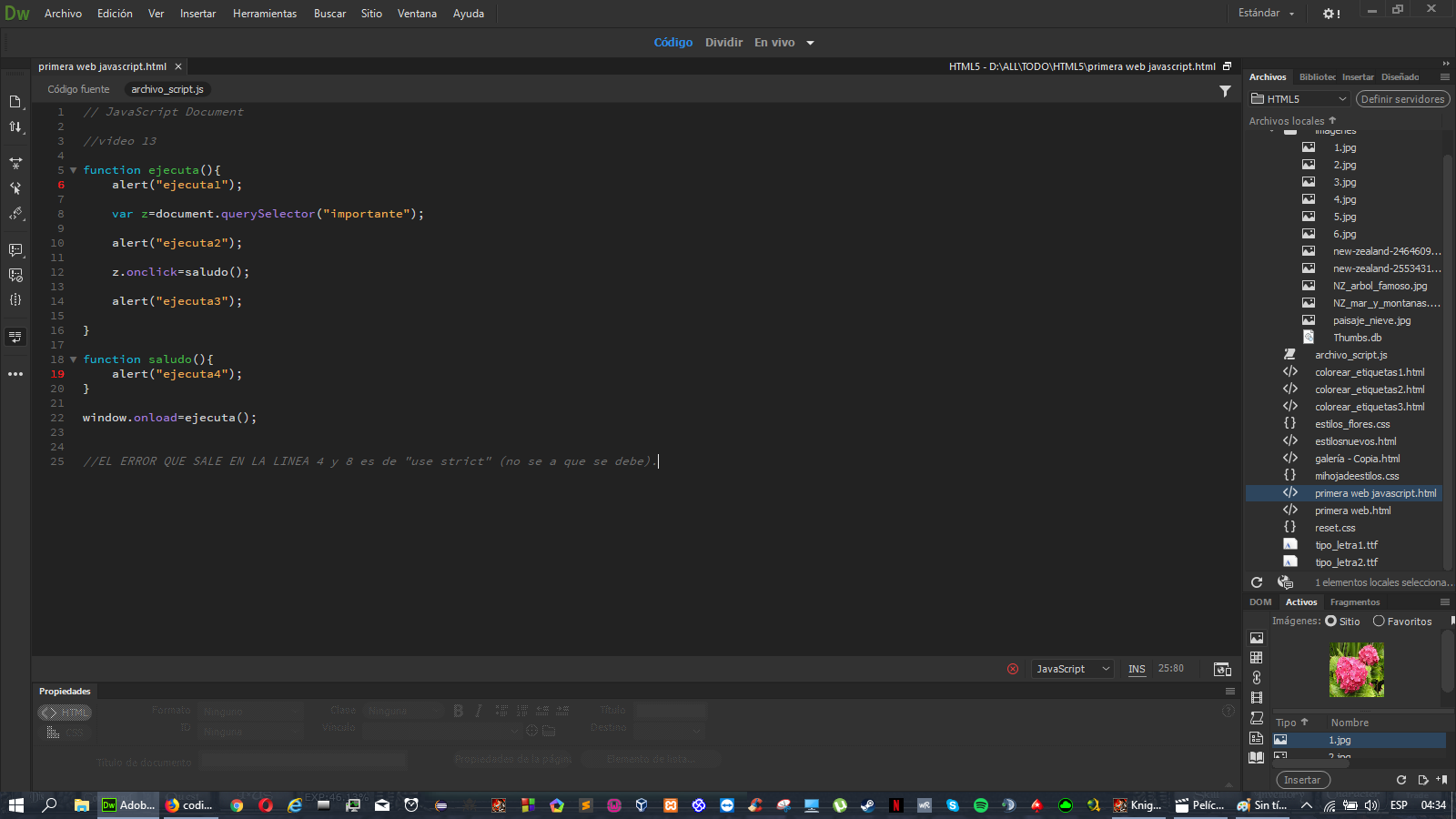The width and height of the screenshot is (1456, 819).
Task: Open Windows taskbar search
Action: (49, 805)
